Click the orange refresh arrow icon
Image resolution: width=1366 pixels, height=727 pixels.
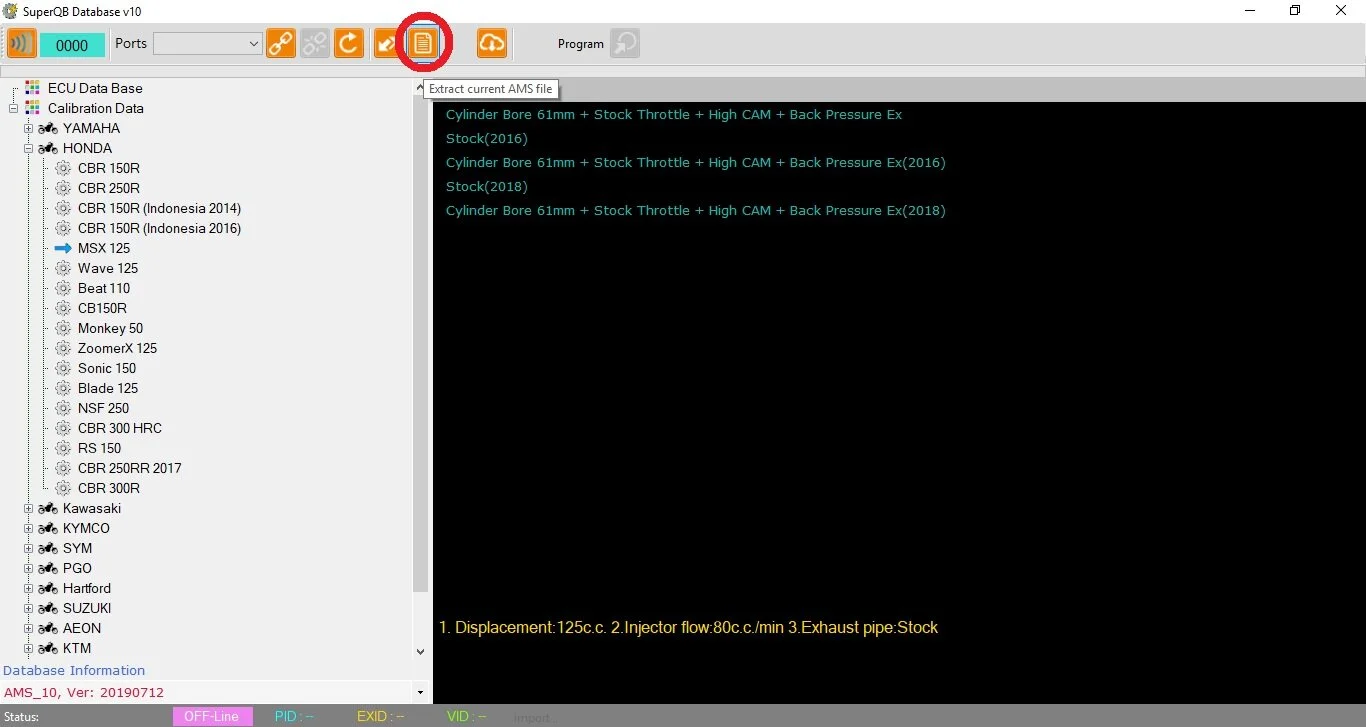(x=349, y=44)
